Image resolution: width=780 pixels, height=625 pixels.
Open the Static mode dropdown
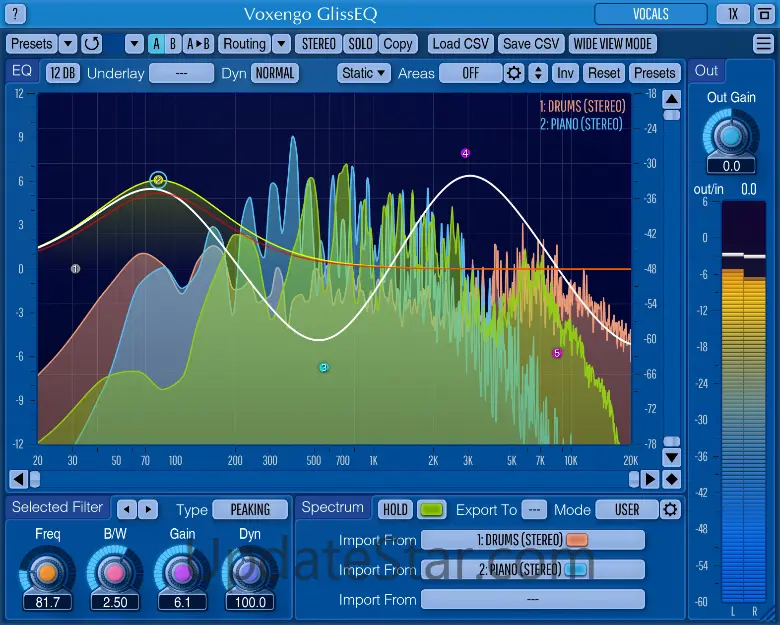(x=364, y=73)
